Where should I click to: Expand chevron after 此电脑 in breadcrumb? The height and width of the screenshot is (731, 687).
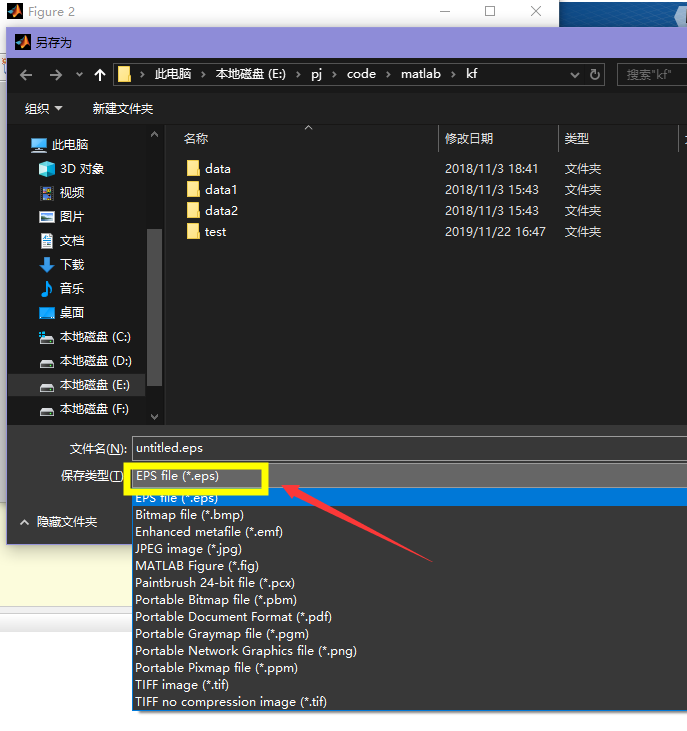click(203, 74)
